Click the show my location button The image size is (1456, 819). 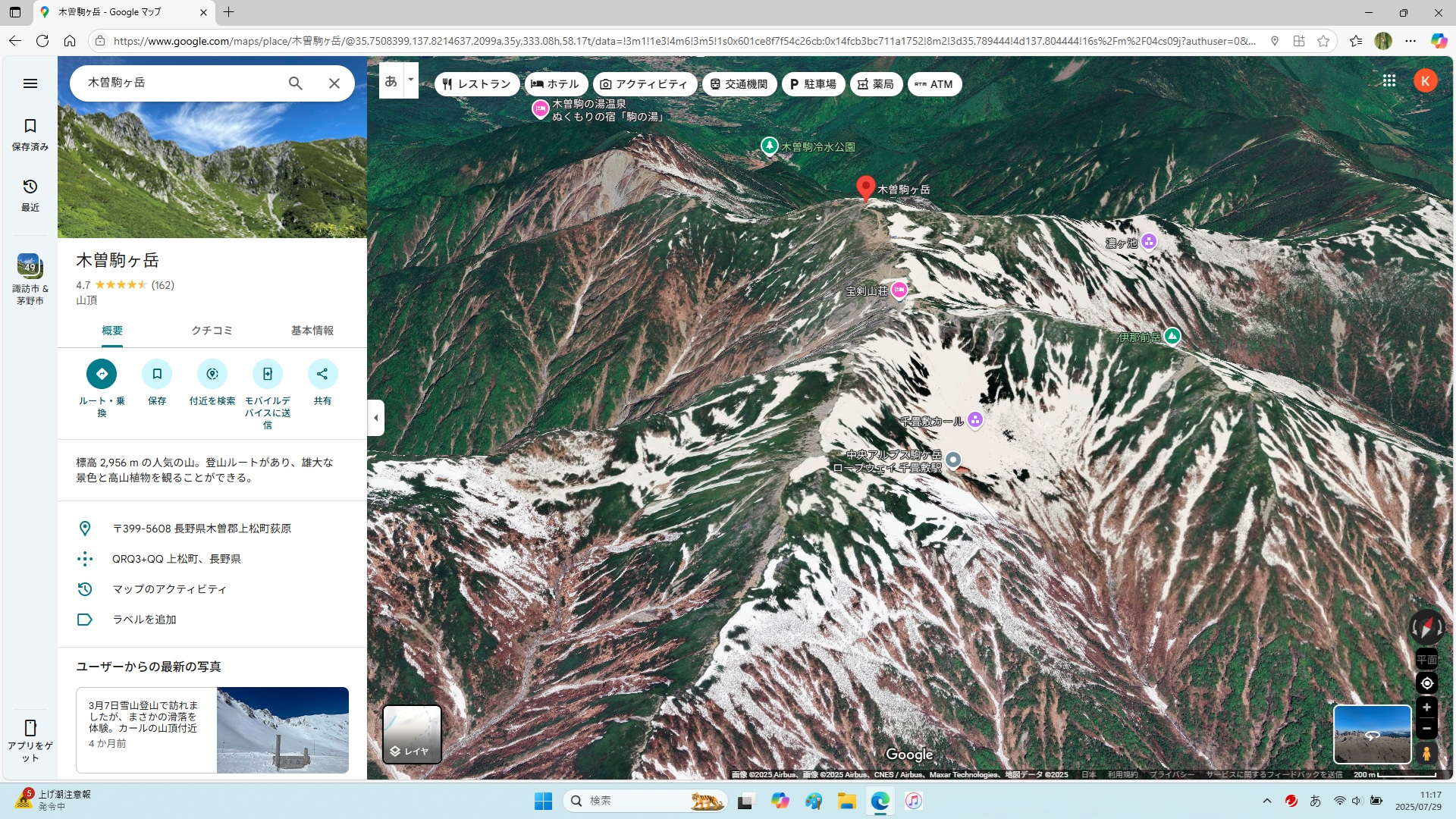[1426, 683]
